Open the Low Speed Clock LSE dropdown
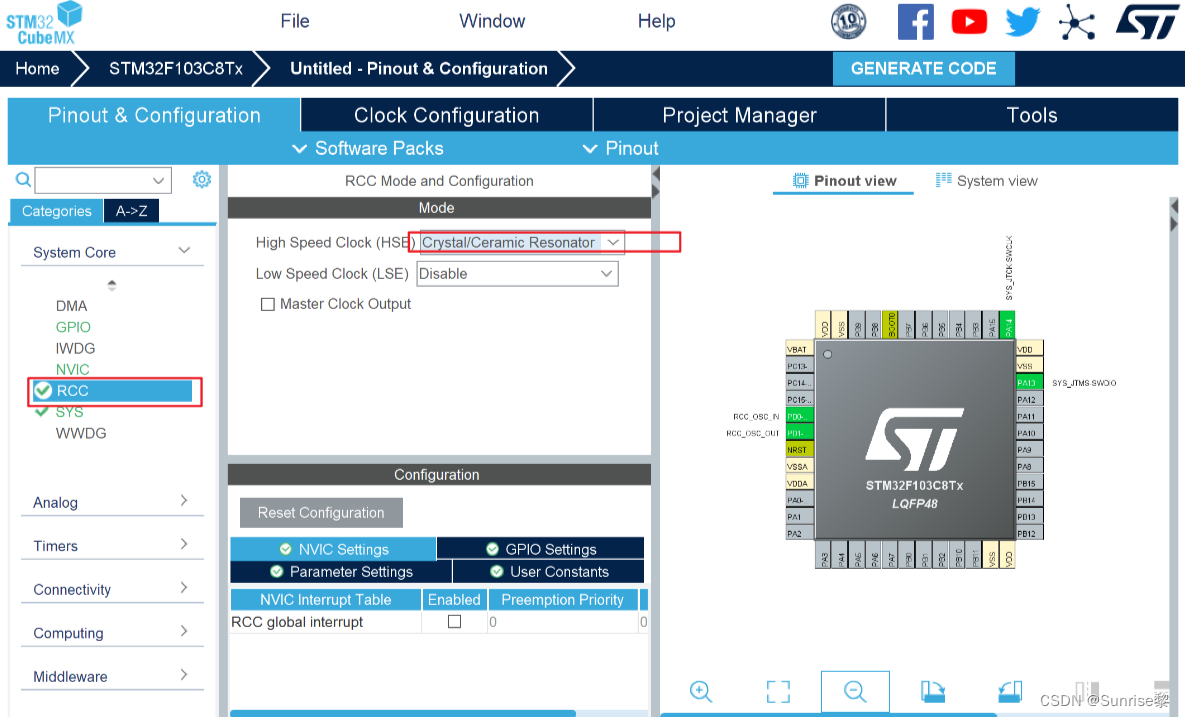1185x717 pixels. coord(518,274)
